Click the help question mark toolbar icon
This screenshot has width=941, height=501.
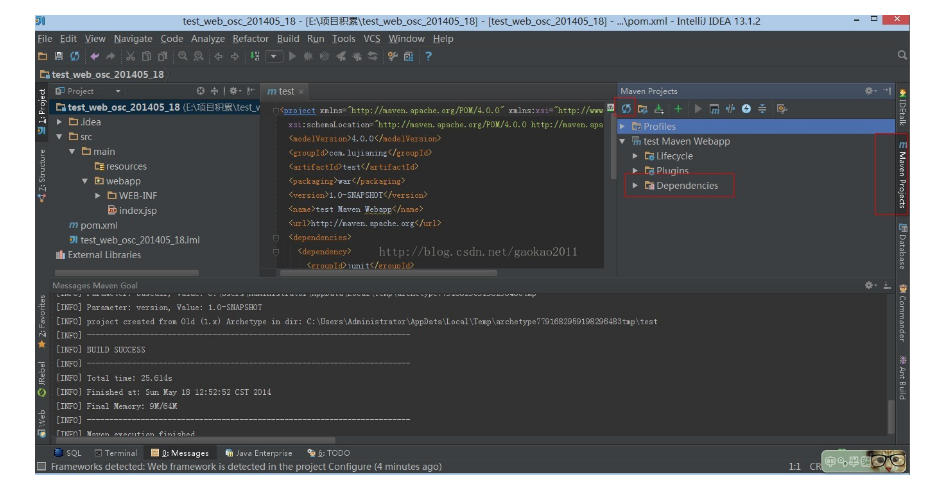click(x=429, y=56)
